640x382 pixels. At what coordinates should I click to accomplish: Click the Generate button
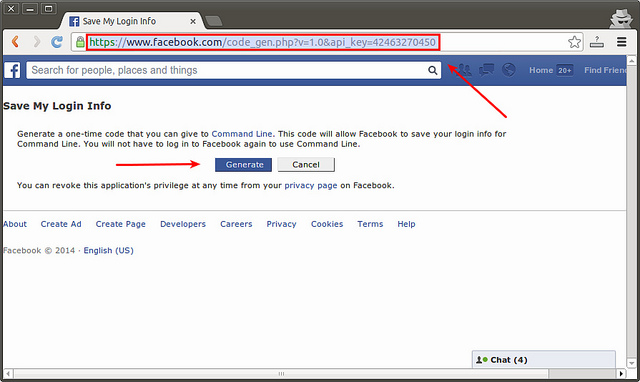coord(243,164)
